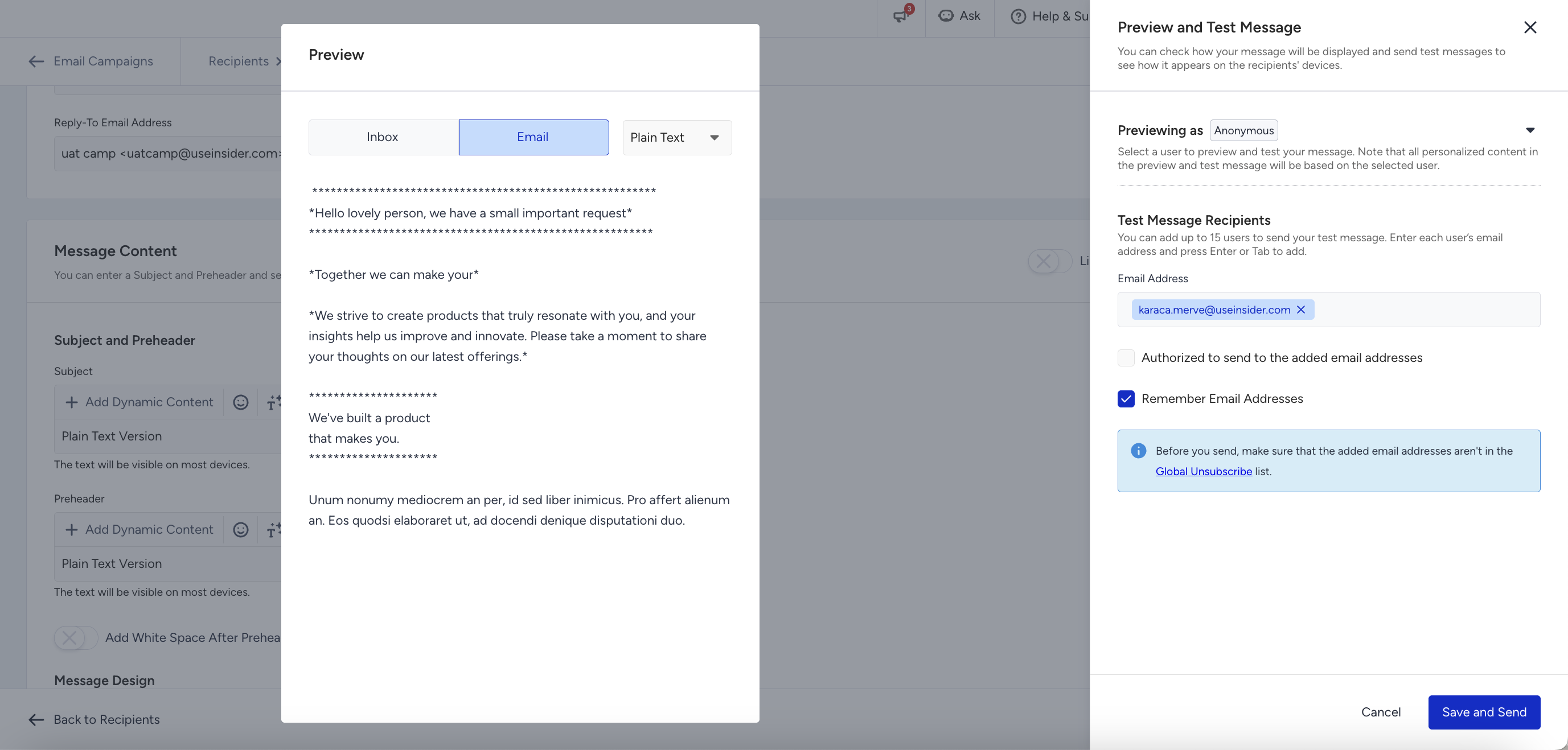Click the Subject and Preheader heading

click(125, 341)
